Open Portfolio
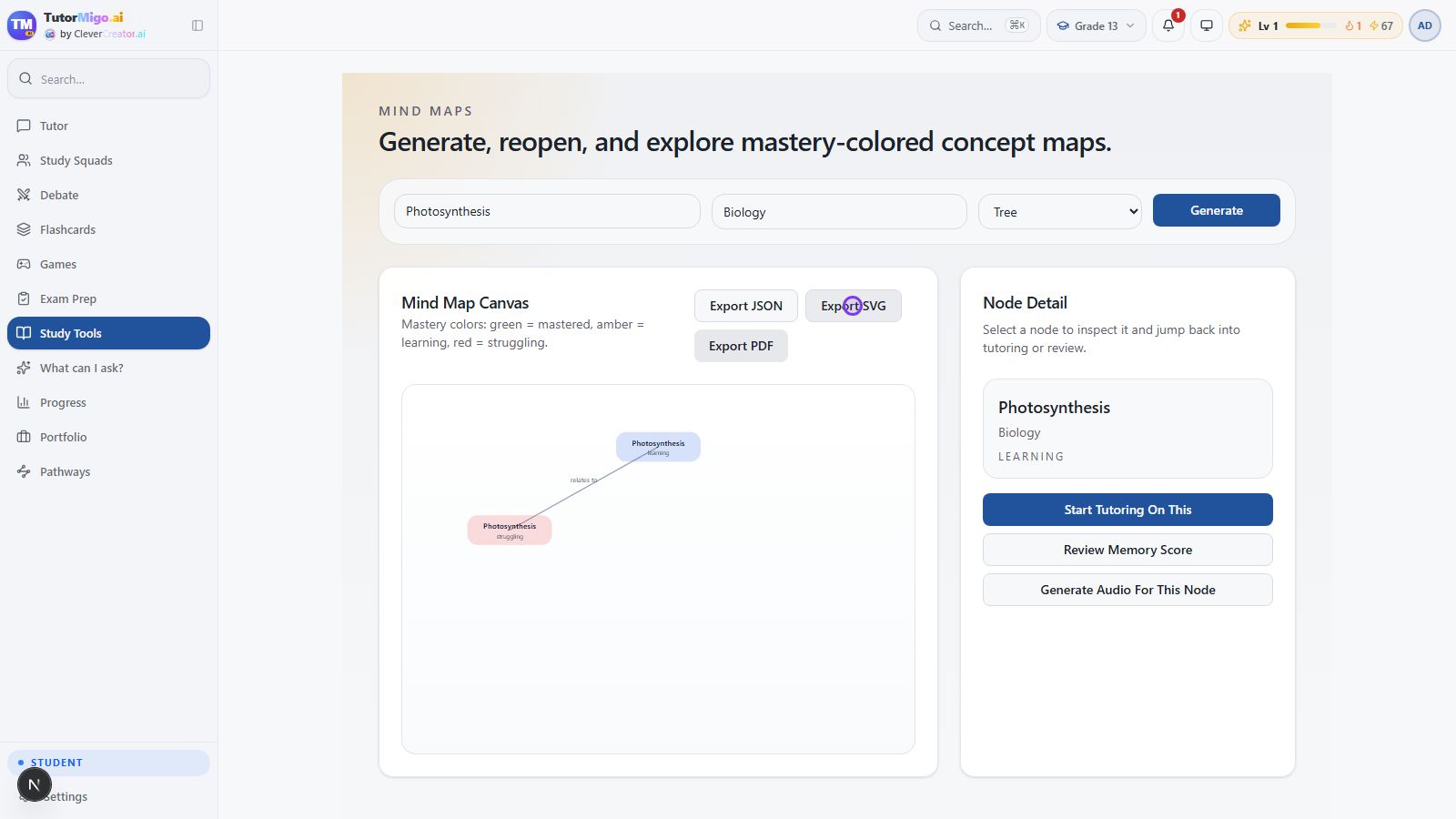1456x819 pixels. pyautogui.click(x=108, y=437)
